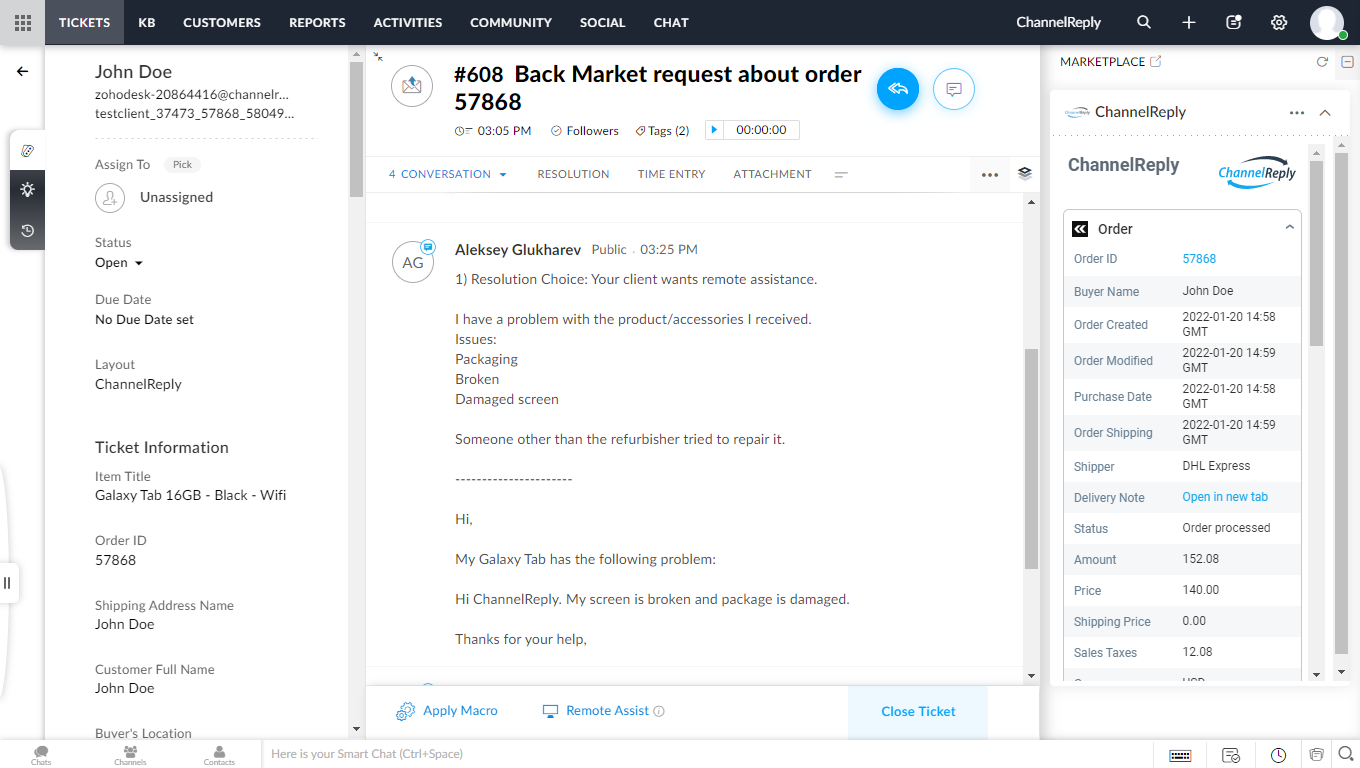Open Delivery Note in new tab link
This screenshot has width=1360, height=768.
(1225, 497)
